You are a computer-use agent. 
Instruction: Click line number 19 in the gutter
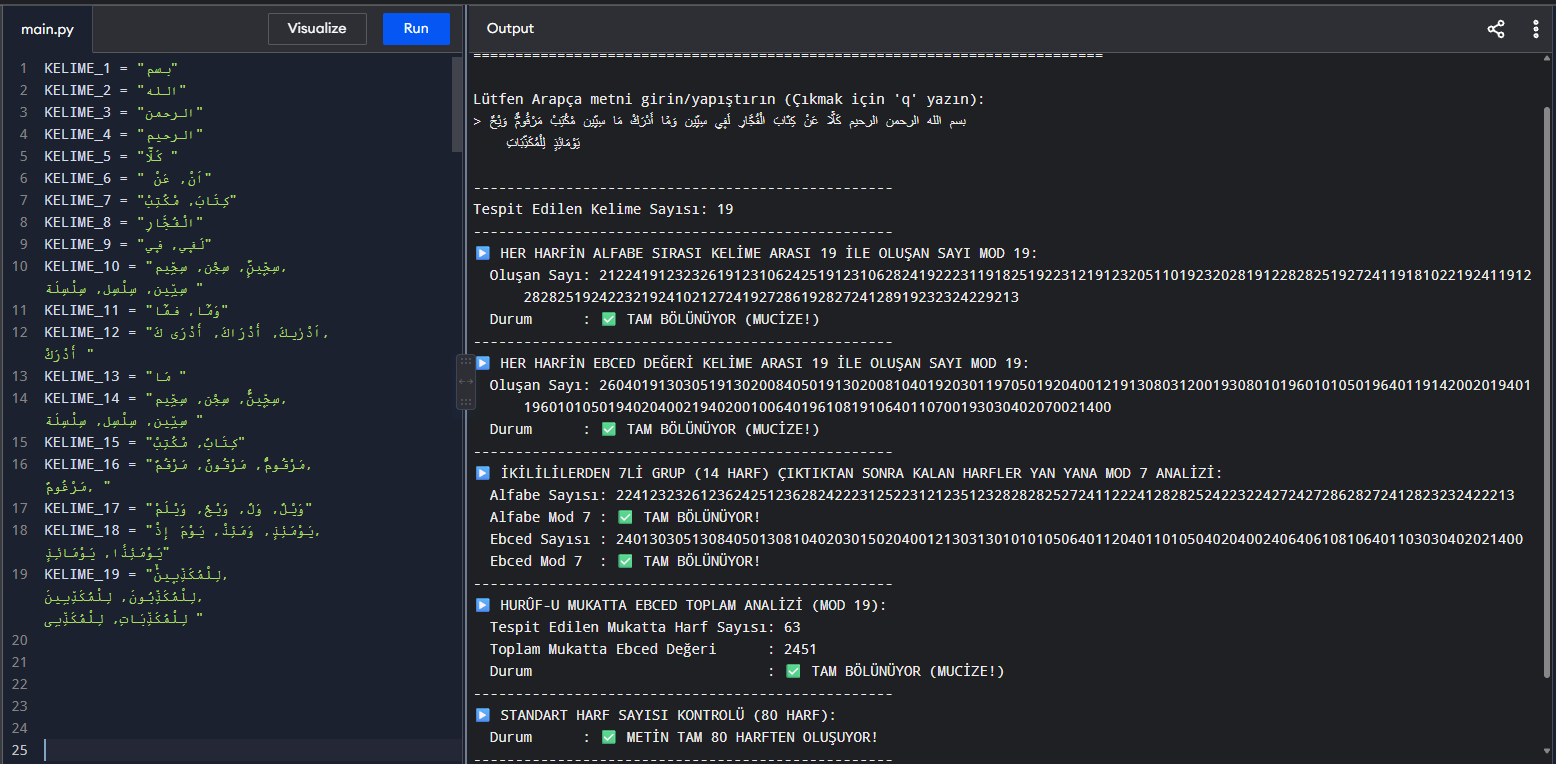21,574
